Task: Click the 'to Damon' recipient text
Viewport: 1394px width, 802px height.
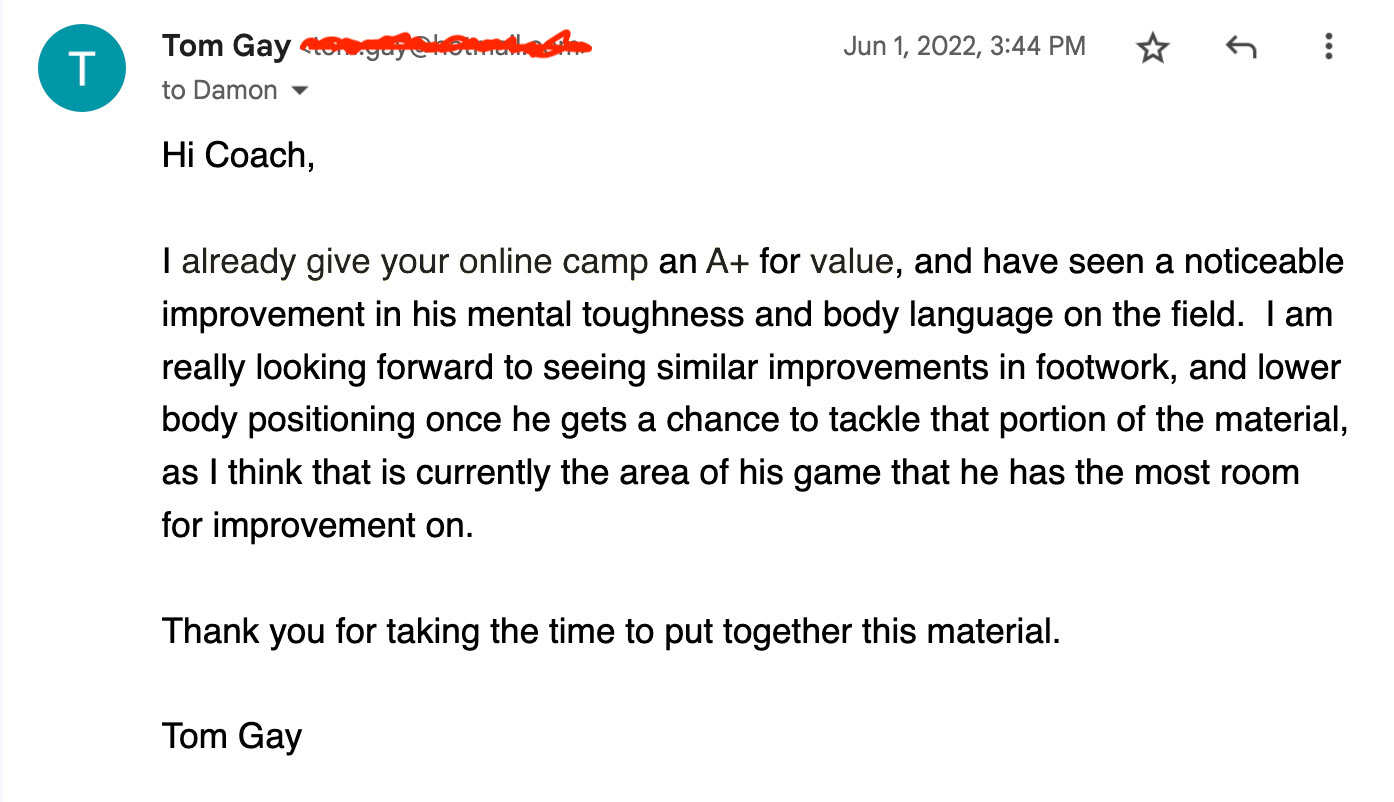Action: pyautogui.click(x=219, y=90)
